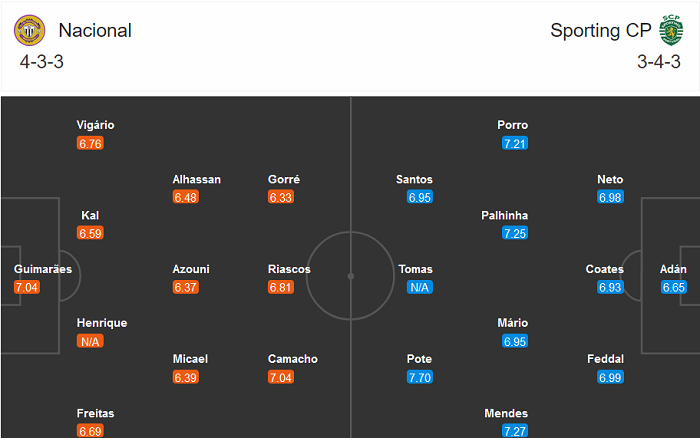The height and width of the screenshot is (438, 700).
Task: Click the Sporting CP 3-4-3 formation text
Action: click(657, 62)
